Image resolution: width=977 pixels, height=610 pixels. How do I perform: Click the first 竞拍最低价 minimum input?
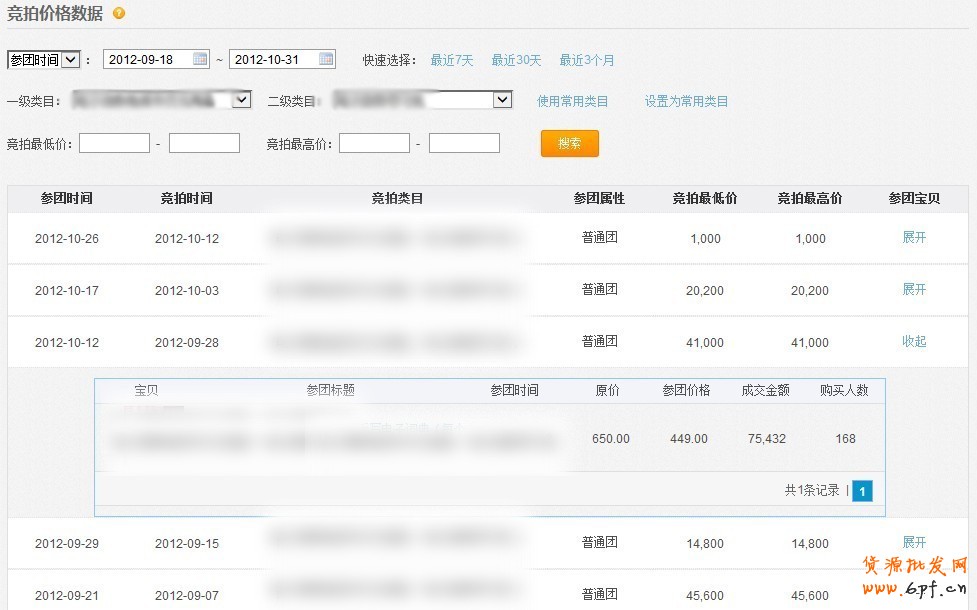114,143
